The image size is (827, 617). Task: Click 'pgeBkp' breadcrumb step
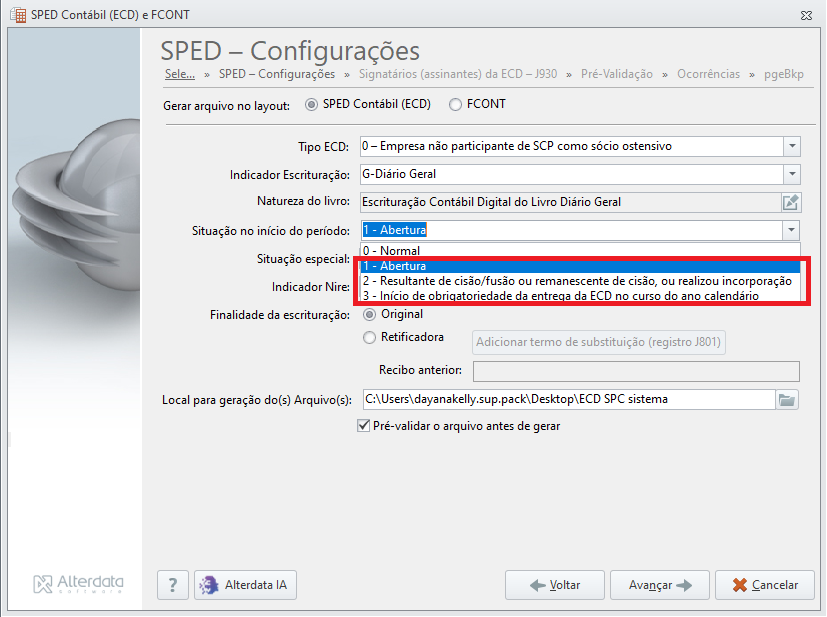point(784,74)
